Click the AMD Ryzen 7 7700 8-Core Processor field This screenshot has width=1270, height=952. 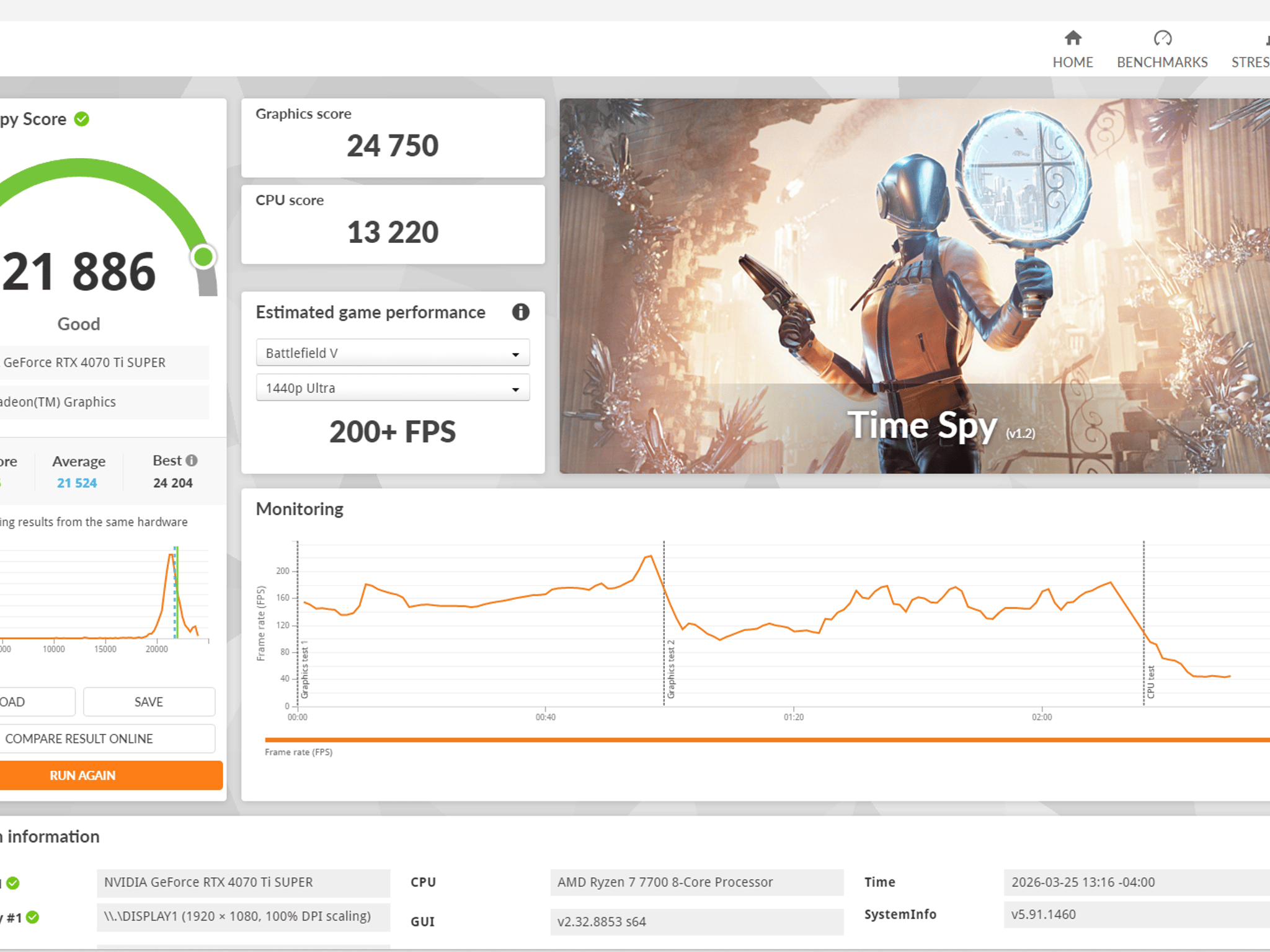click(x=697, y=883)
